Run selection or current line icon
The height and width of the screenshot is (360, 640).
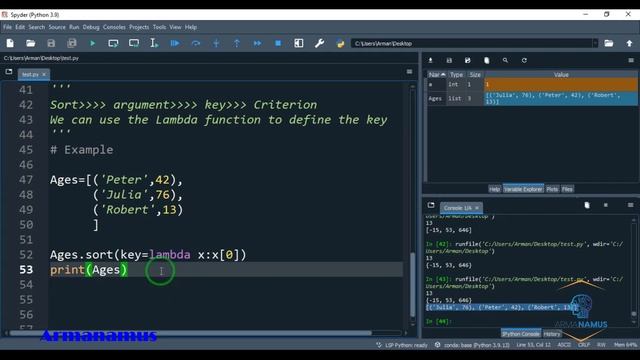tap(154, 43)
